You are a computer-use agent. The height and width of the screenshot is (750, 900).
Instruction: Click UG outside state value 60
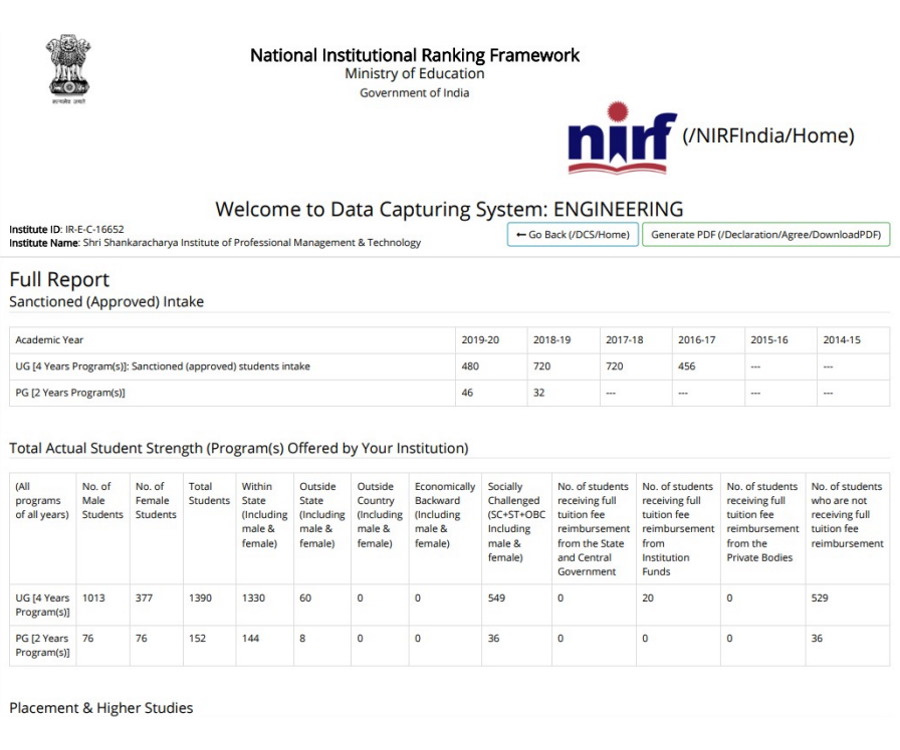tap(305, 598)
